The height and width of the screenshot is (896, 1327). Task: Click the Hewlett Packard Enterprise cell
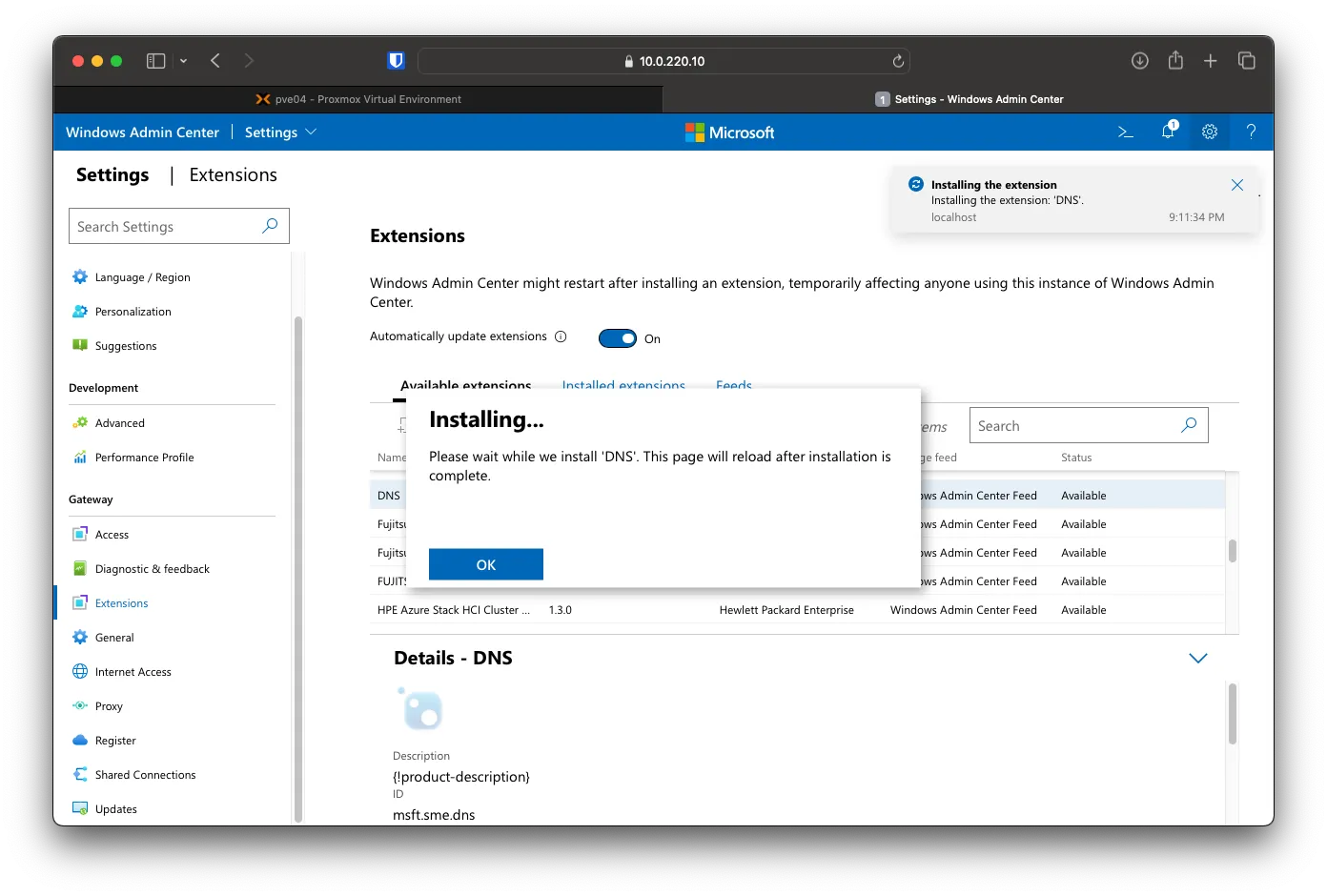point(786,610)
